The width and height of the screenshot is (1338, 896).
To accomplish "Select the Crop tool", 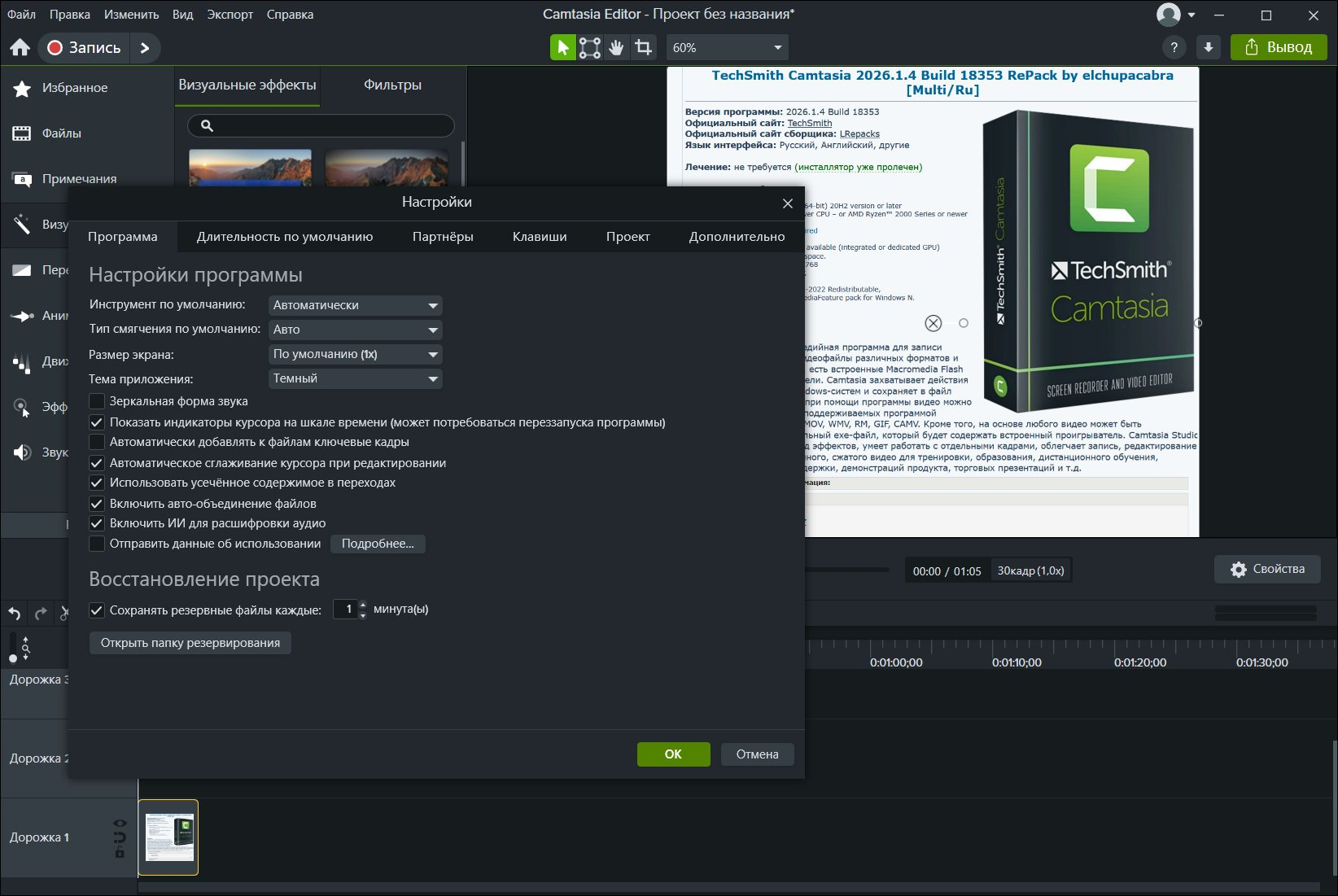I will point(644,47).
